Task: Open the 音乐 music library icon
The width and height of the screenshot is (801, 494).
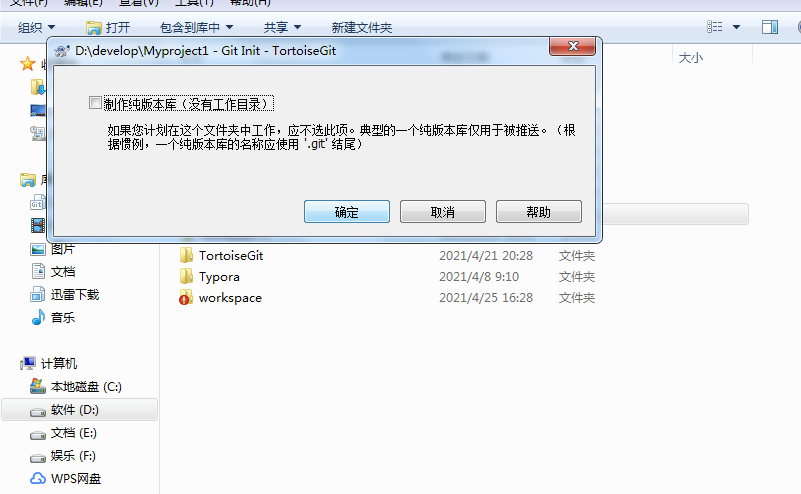Action: [38, 317]
